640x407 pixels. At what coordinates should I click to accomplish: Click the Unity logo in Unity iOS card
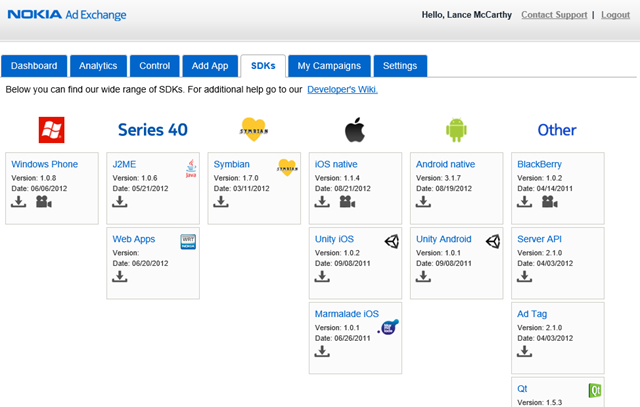[x=392, y=242]
